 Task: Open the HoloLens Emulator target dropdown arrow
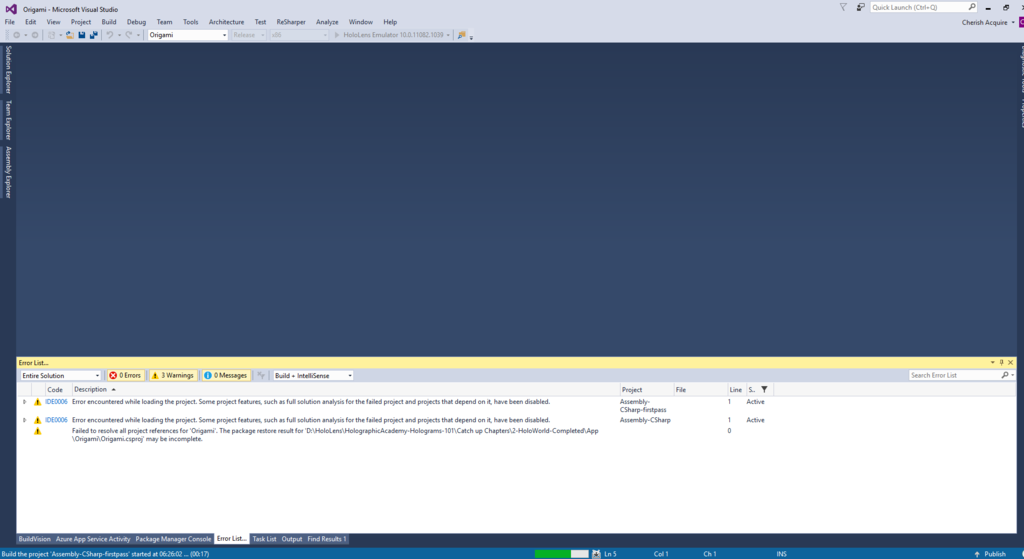point(448,35)
